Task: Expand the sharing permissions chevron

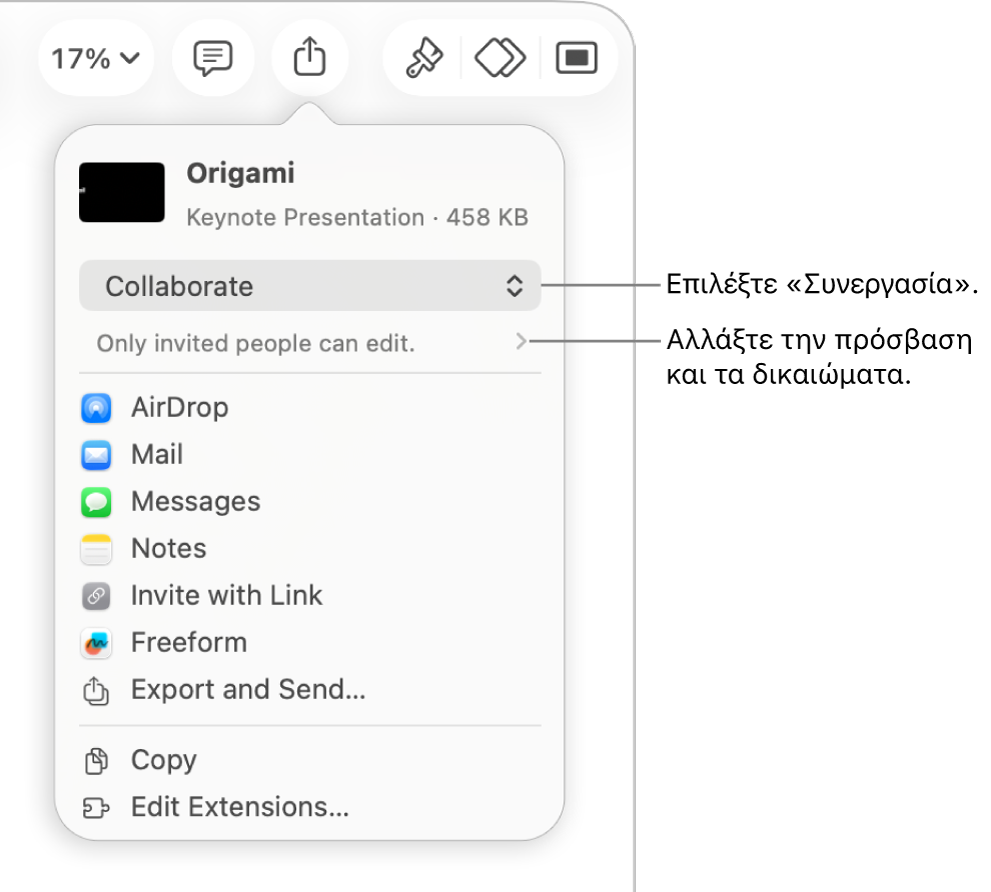Action: click(520, 343)
